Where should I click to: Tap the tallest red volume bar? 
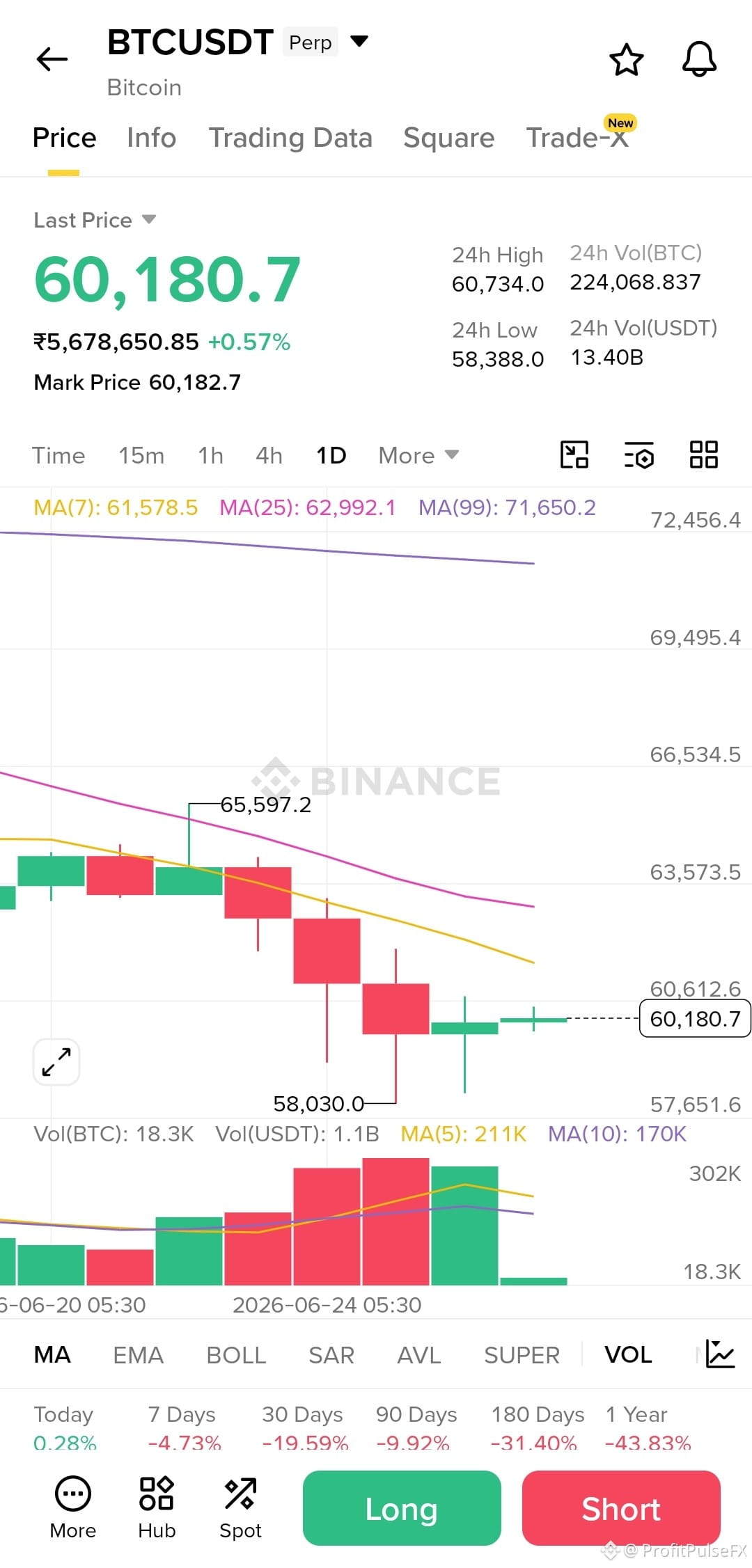pos(395,1221)
